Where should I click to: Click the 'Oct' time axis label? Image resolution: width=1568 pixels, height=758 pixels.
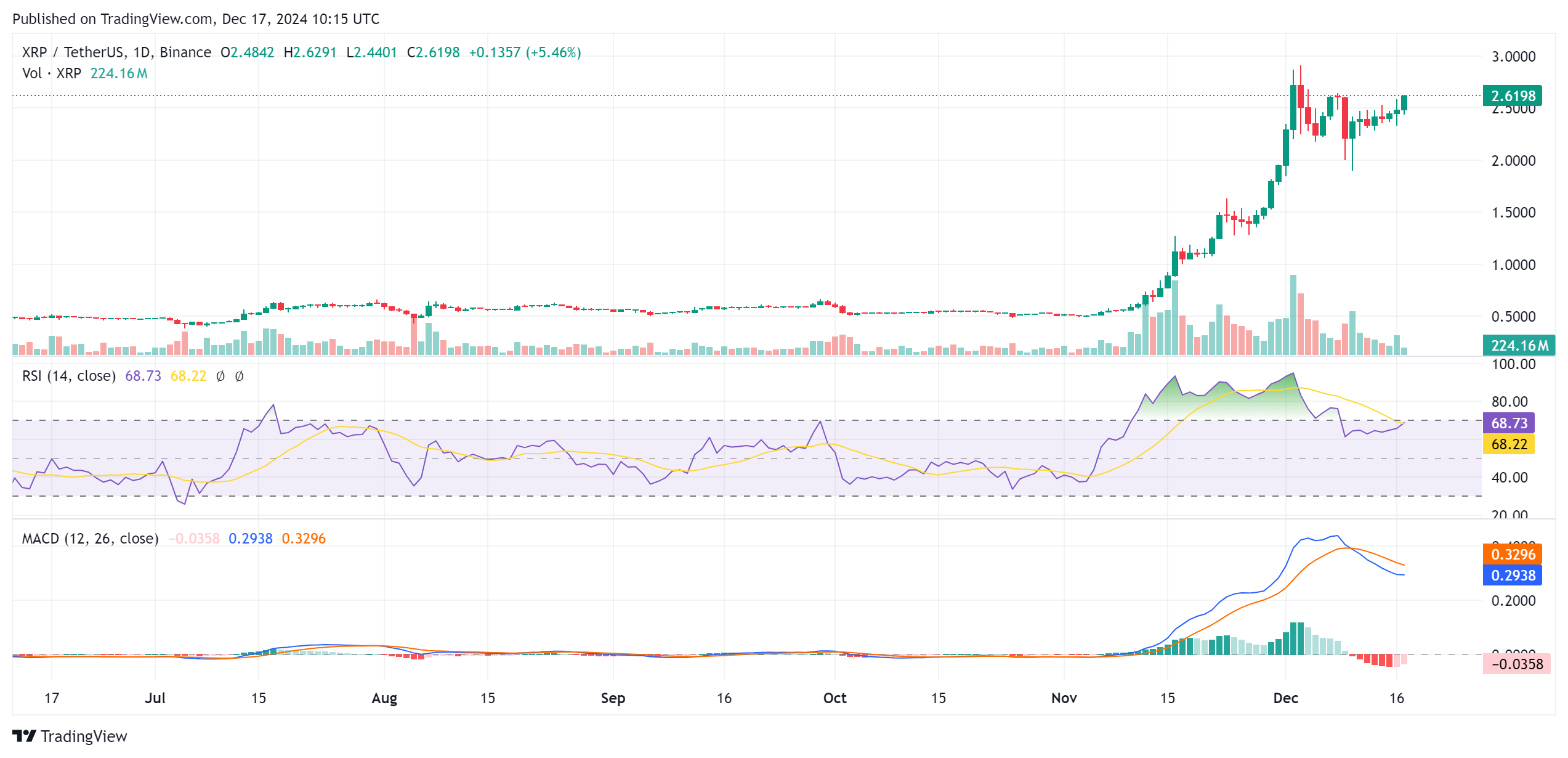coord(835,698)
